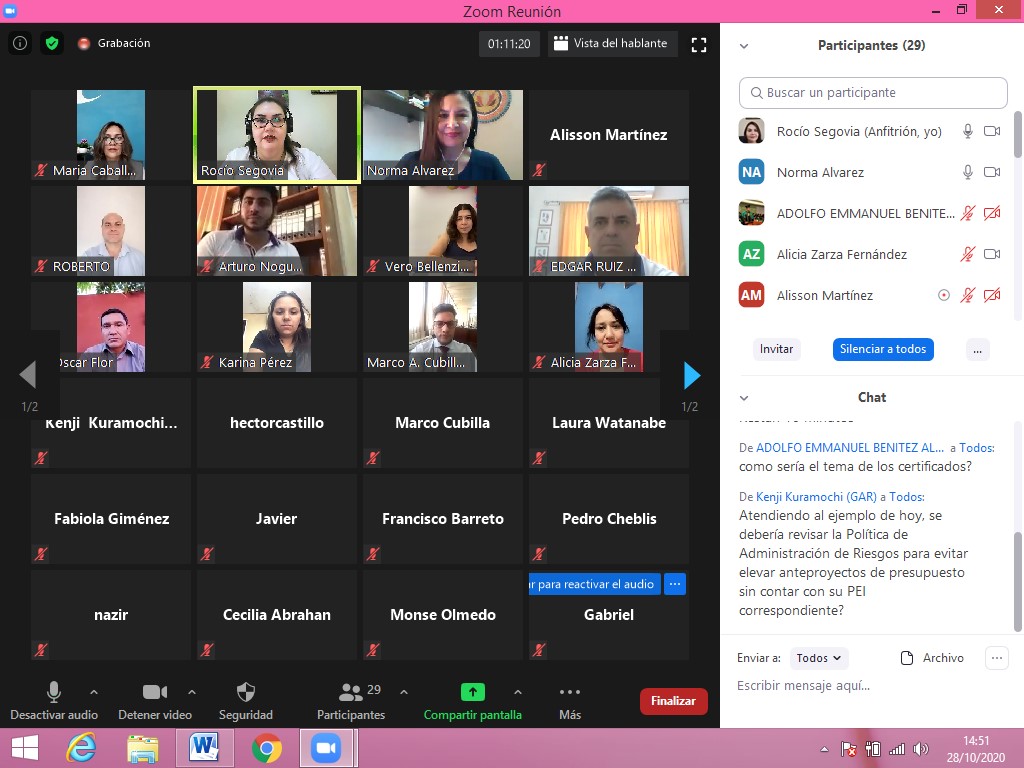Screen dimensions: 1024x768
Task: Unmute Alisson Martínez in participant list
Action: 968,295
